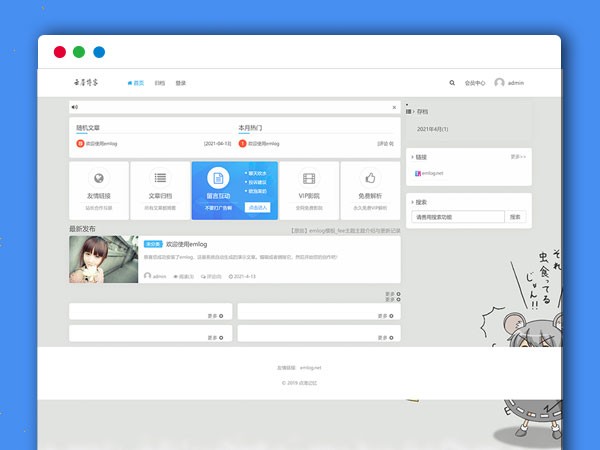This screenshot has width=600, height=450.
Task: Click the admin avatar icon in header
Action: pos(499,83)
